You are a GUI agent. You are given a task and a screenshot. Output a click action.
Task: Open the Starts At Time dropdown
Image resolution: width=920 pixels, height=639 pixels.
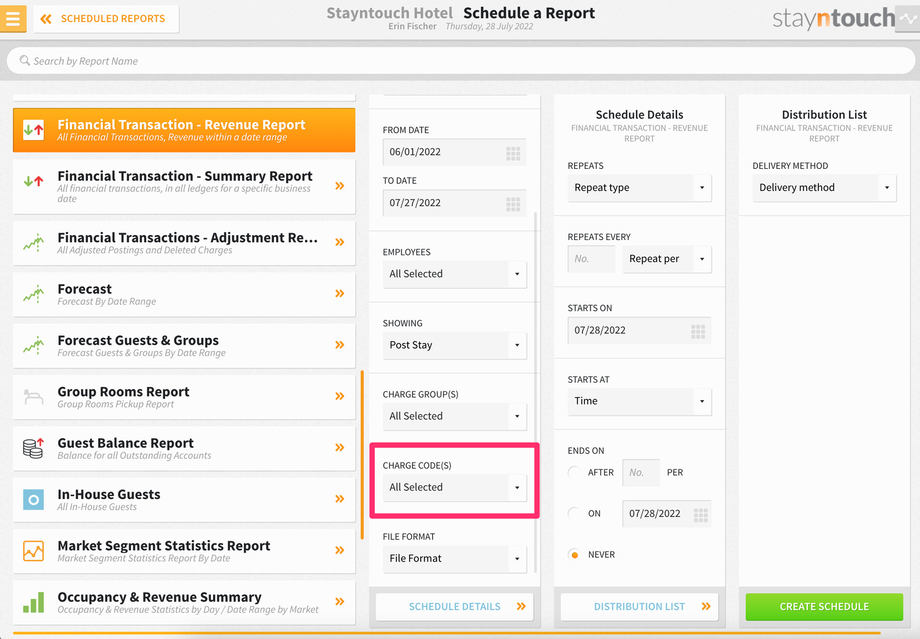640,401
